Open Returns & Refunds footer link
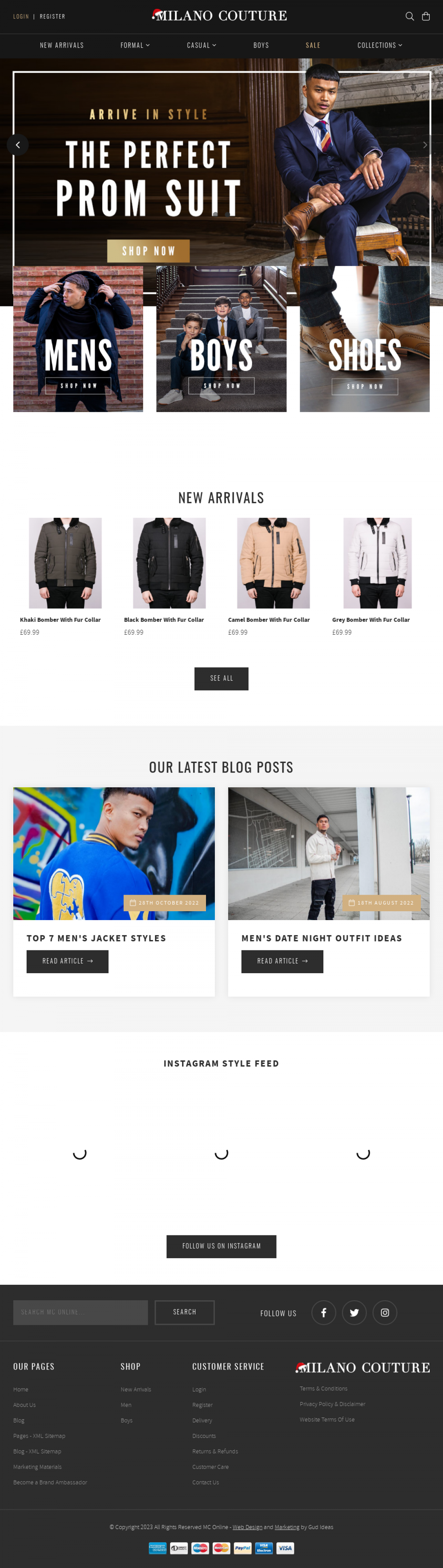 pos(215,1451)
